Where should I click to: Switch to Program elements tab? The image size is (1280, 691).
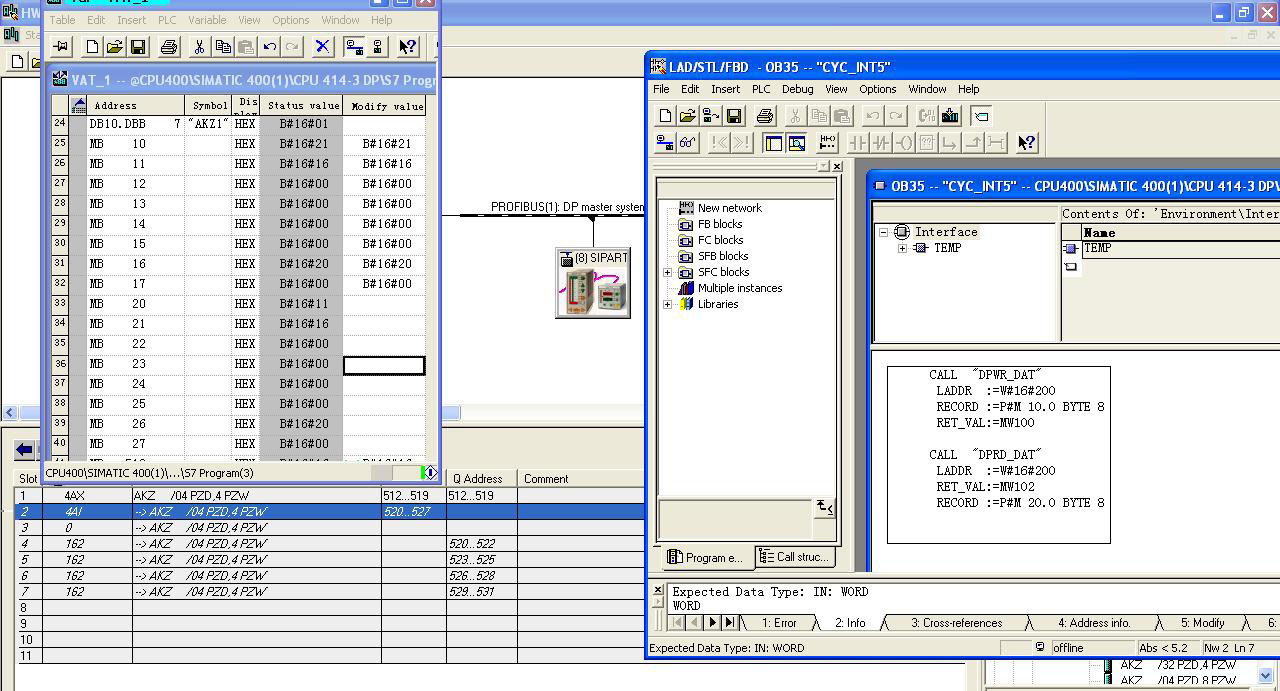pos(705,557)
